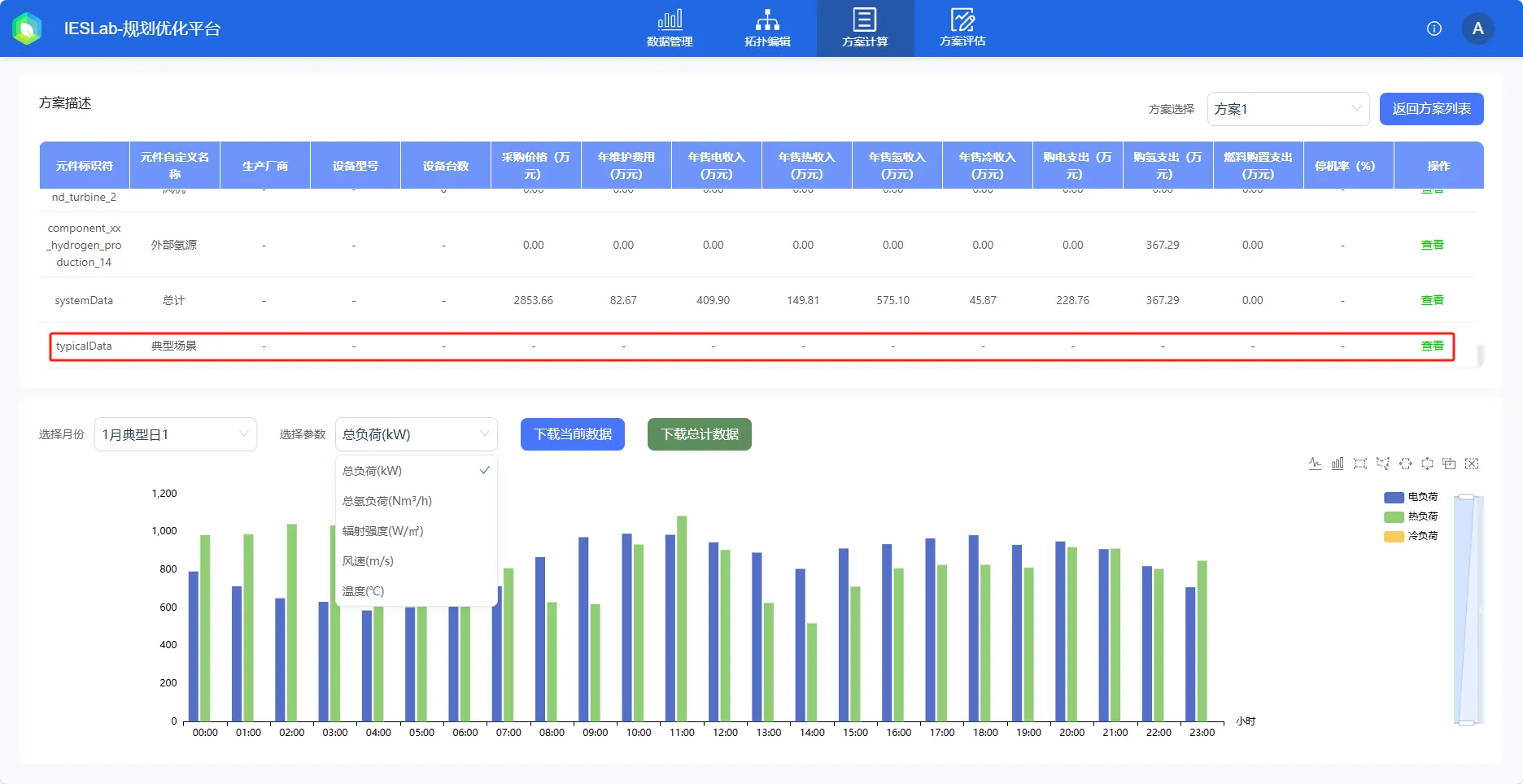The height and width of the screenshot is (784, 1523).
Task: Click 设备台数 column header
Action: pos(446,166)
